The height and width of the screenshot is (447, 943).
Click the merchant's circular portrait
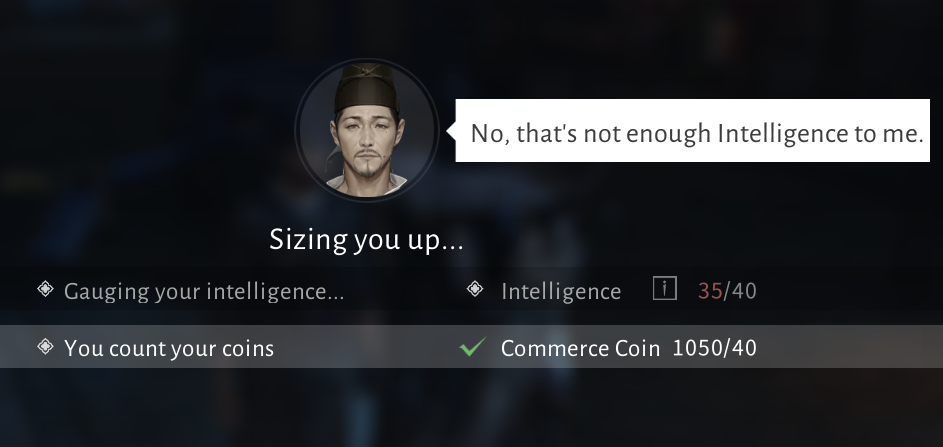[367, 129]
